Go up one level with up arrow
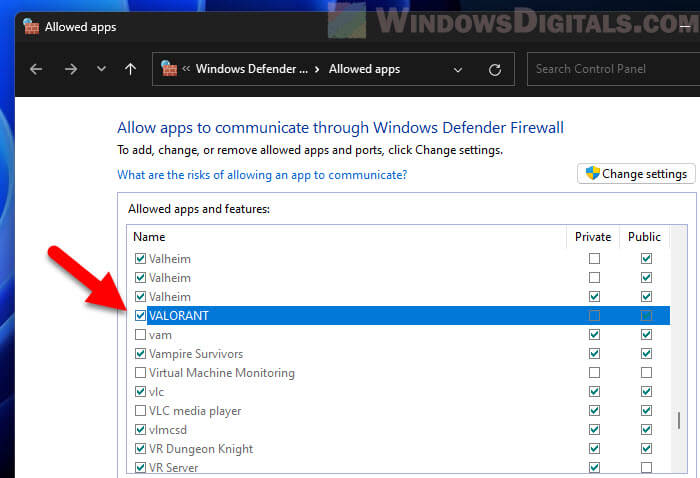 click(130, 69)
